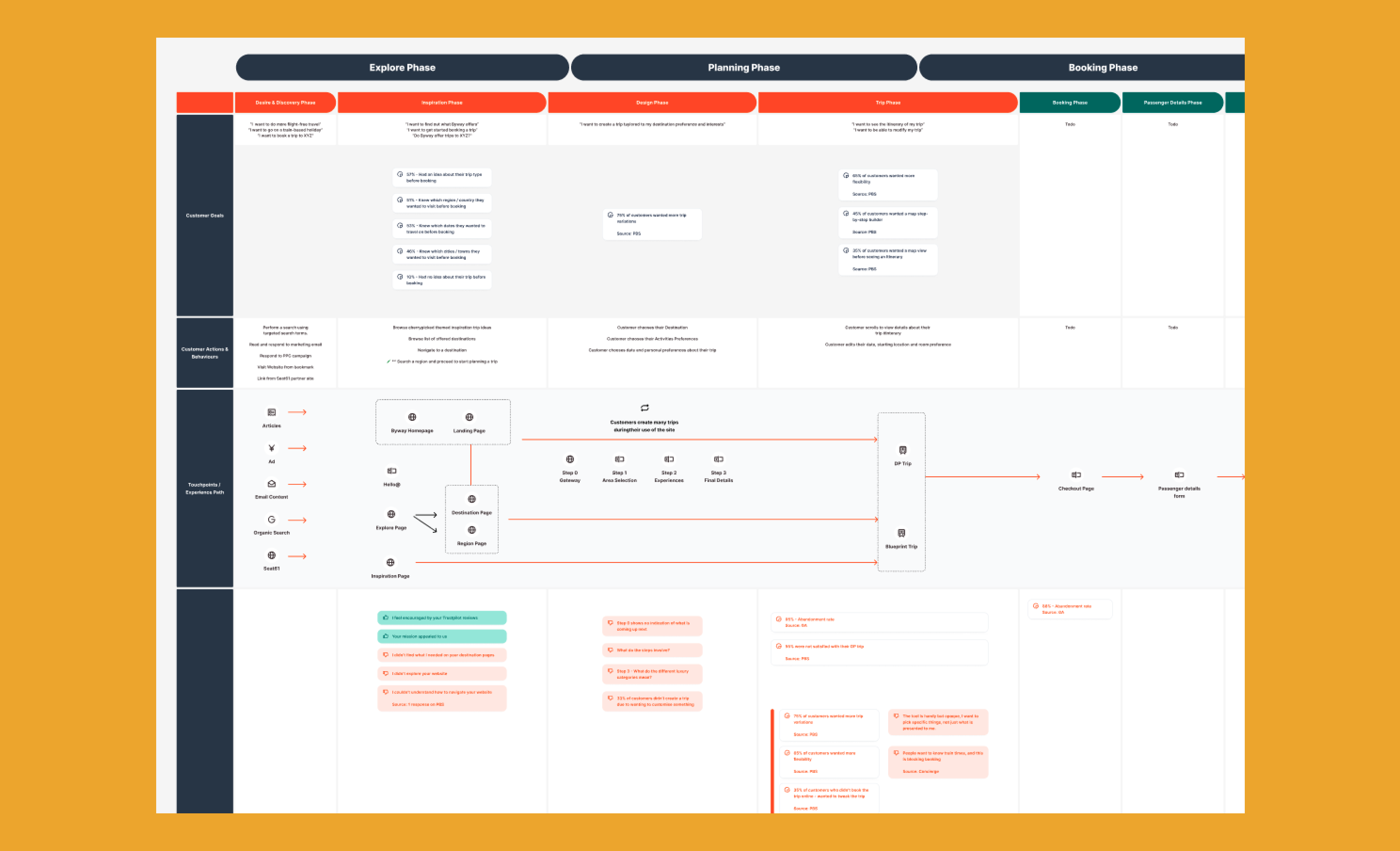The height and width of the screenshot is (851, 1400).
Task: Select the Explore Phase header
Action: pos(402,68)
